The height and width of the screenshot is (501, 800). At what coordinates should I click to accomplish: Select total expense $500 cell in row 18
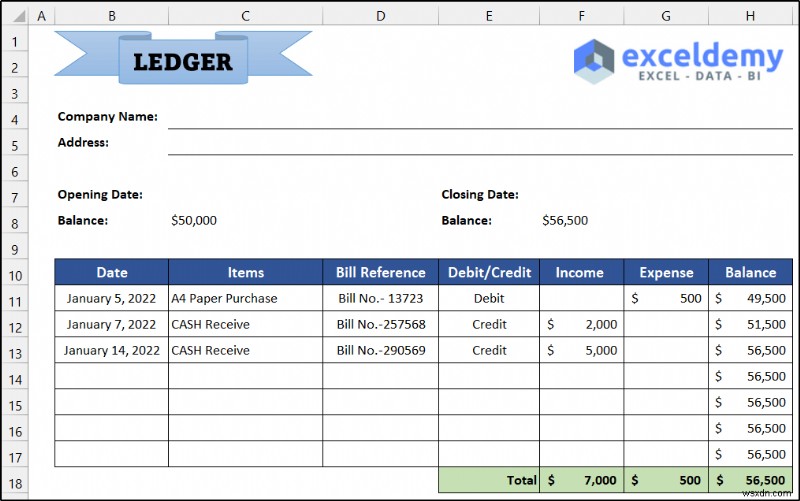666,480
